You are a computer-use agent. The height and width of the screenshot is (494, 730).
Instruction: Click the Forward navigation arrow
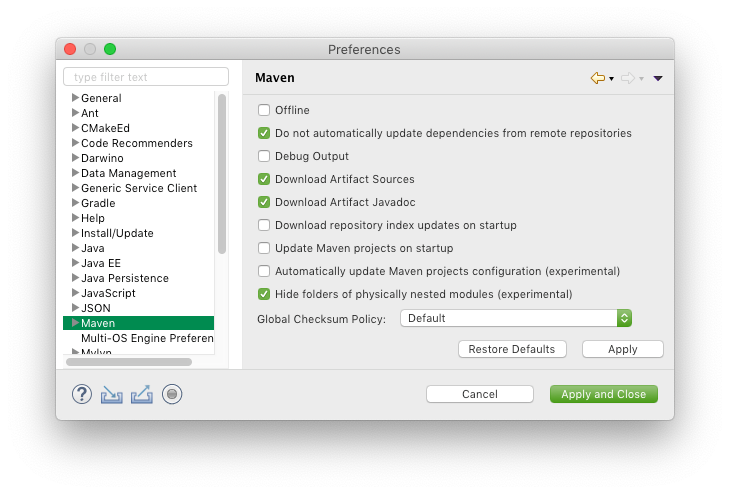(628, 78)
